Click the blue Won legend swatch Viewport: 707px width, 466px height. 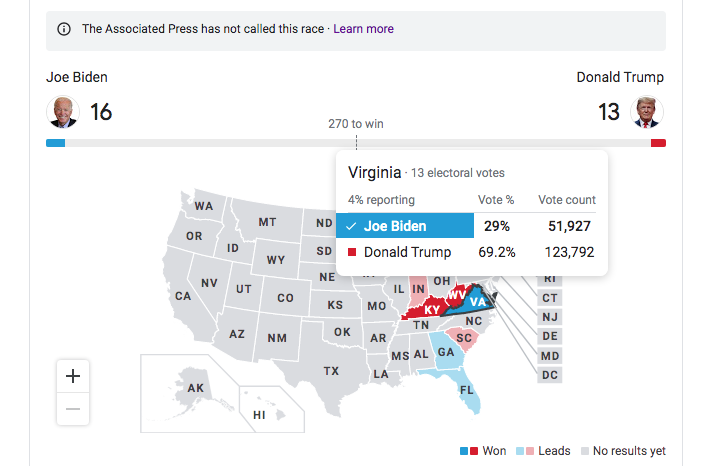coord(464,451)
